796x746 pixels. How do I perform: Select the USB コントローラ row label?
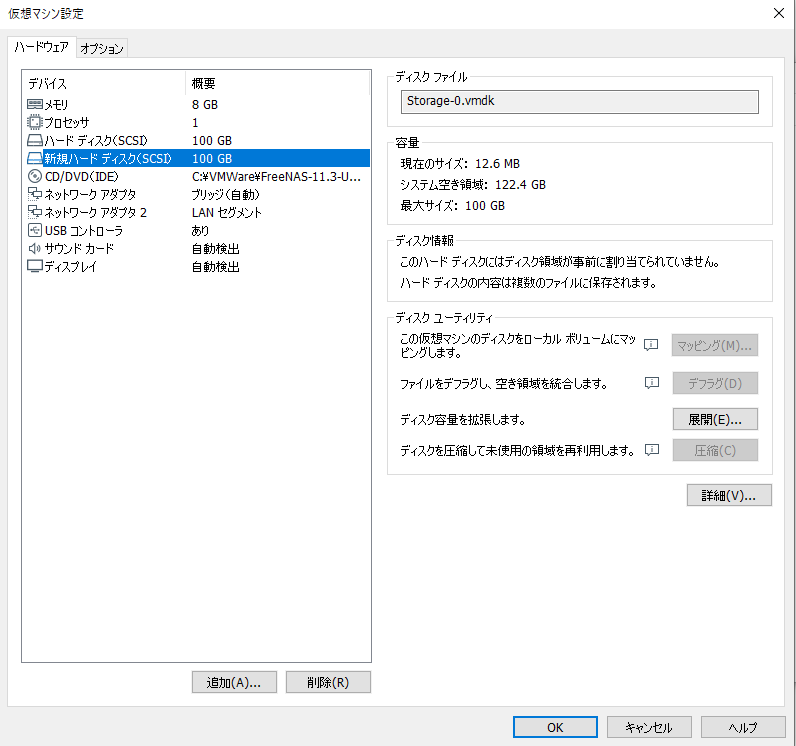coord(84,230)
